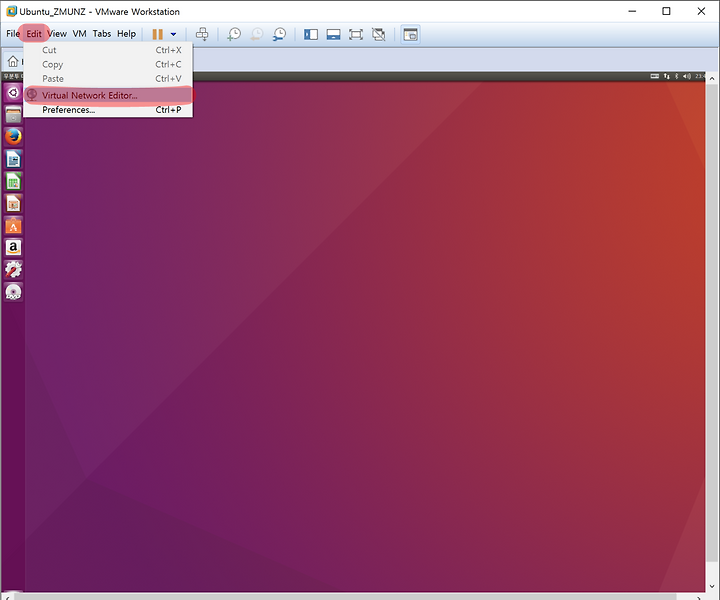
Task: Open Bluetooth indicator in Ubuntu panel
Action: click(x=676, y=76)
